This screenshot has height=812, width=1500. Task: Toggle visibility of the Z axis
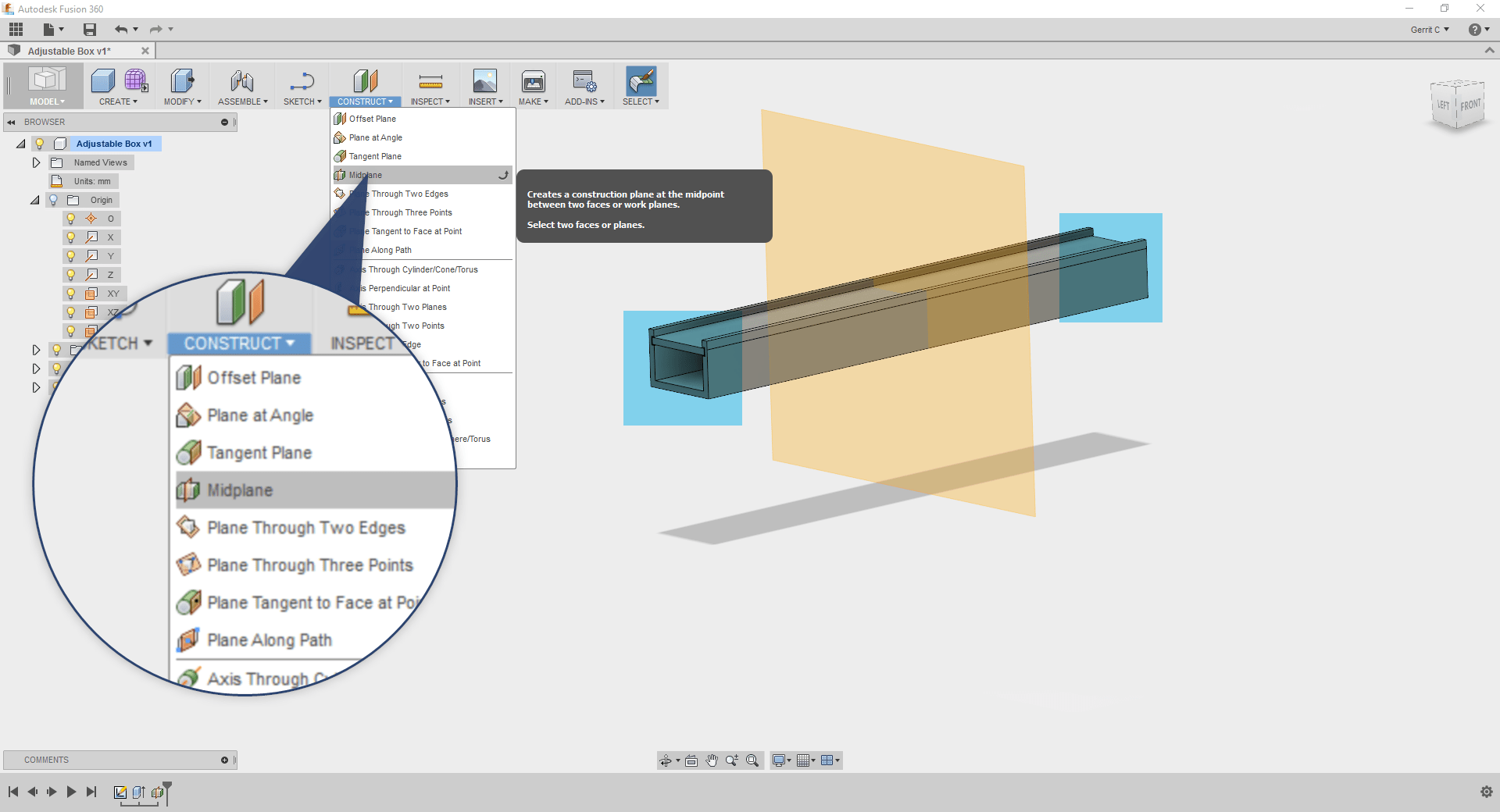coord(70,274)
